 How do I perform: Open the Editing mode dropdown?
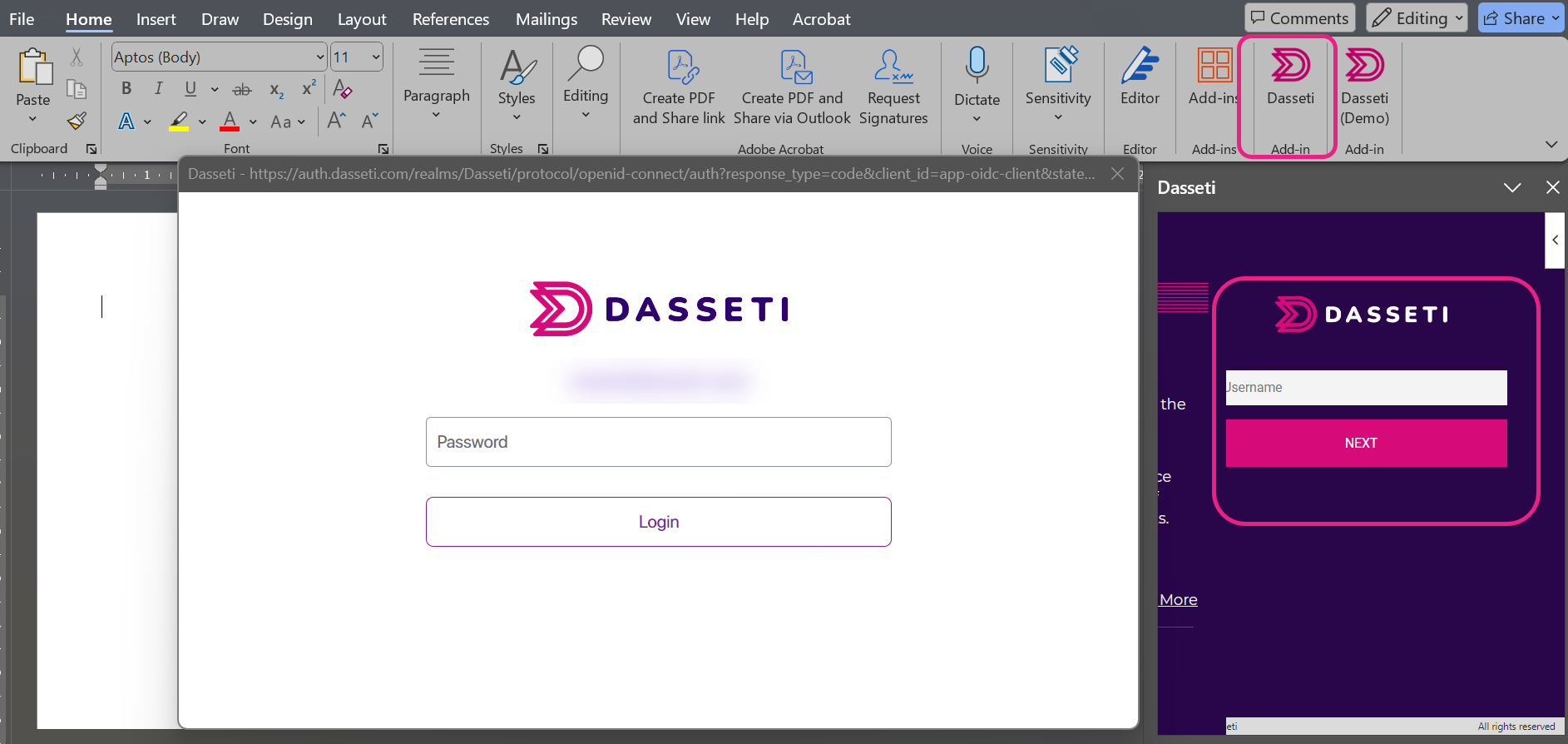[1417, 18]
